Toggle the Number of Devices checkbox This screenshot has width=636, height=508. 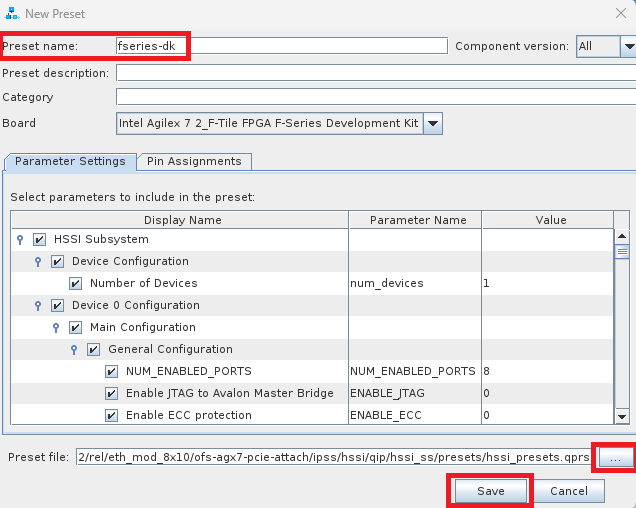point(75,283)
